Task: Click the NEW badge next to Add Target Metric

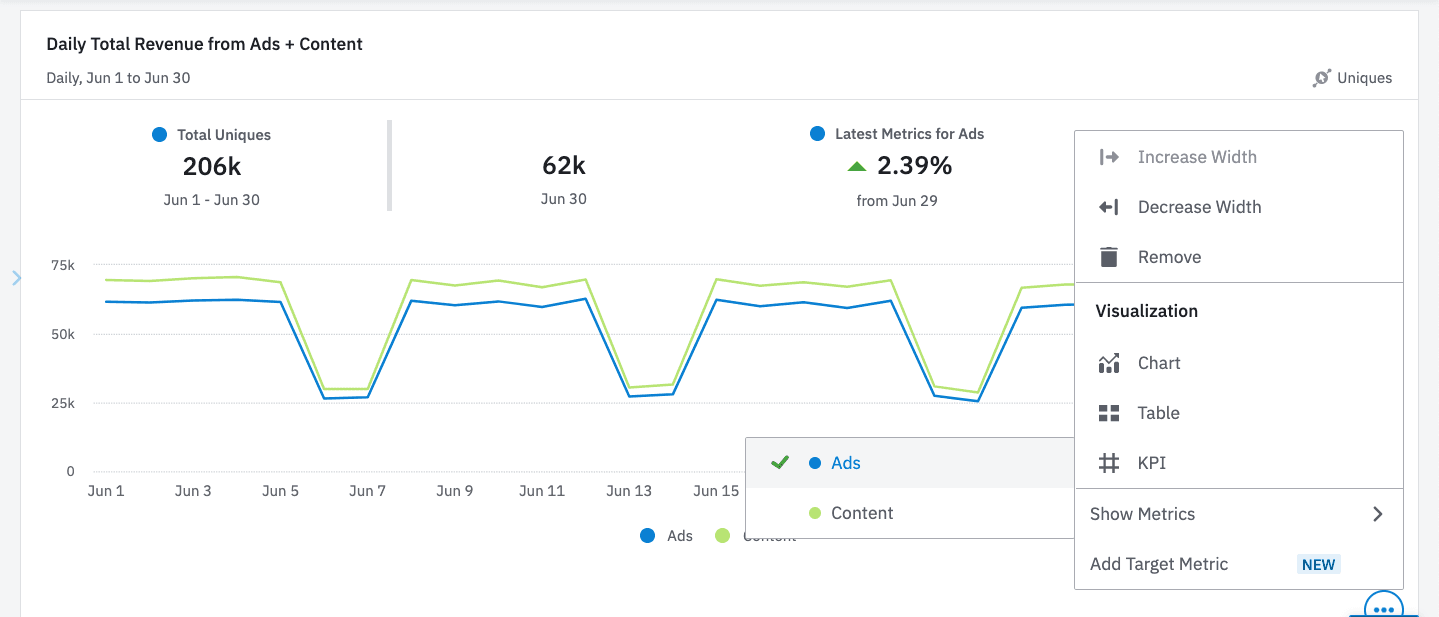Action: (x=1318, y=563)
